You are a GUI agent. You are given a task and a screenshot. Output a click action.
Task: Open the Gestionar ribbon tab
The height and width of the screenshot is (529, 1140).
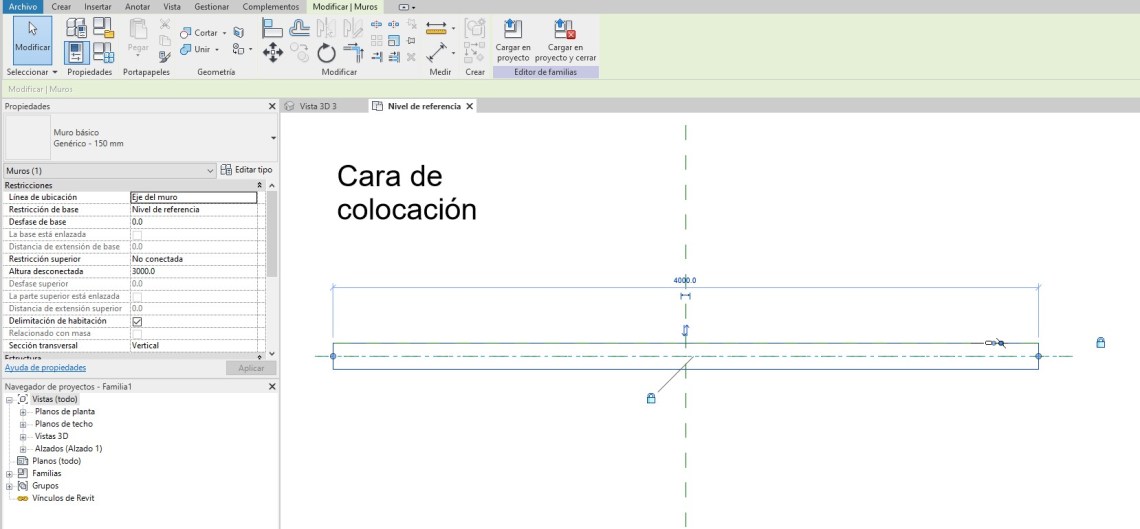point(211,7)
